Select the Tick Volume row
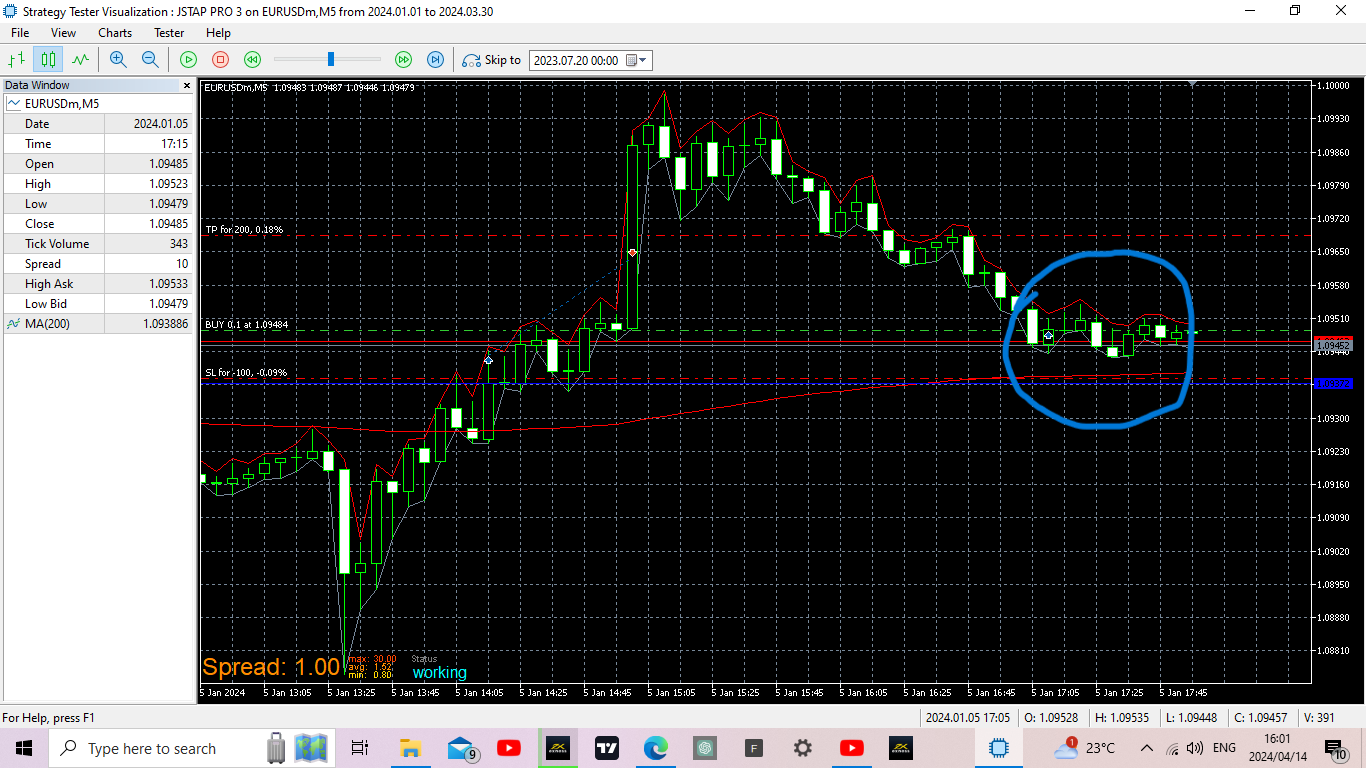Image resolution: width=1366 pixels, height=768 pixels. 99,244
